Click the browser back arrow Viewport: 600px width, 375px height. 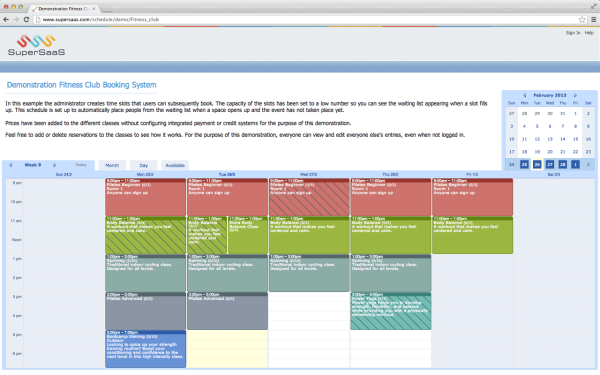tap(6, 20)
